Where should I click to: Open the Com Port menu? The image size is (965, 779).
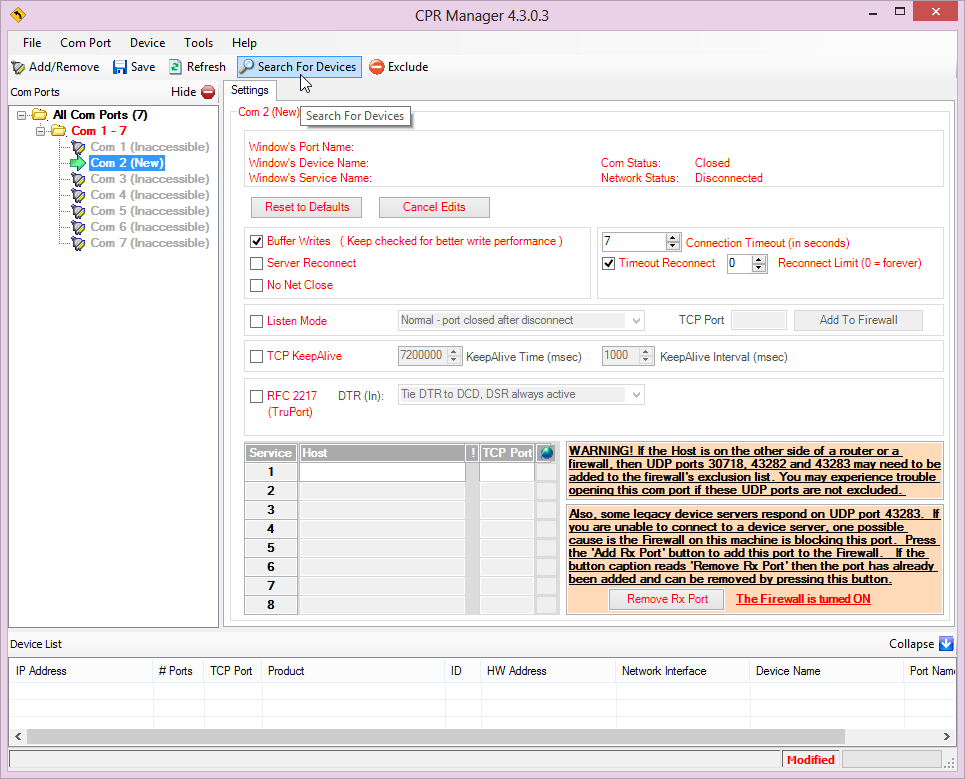pyautogui.click(x=86, y=43)
